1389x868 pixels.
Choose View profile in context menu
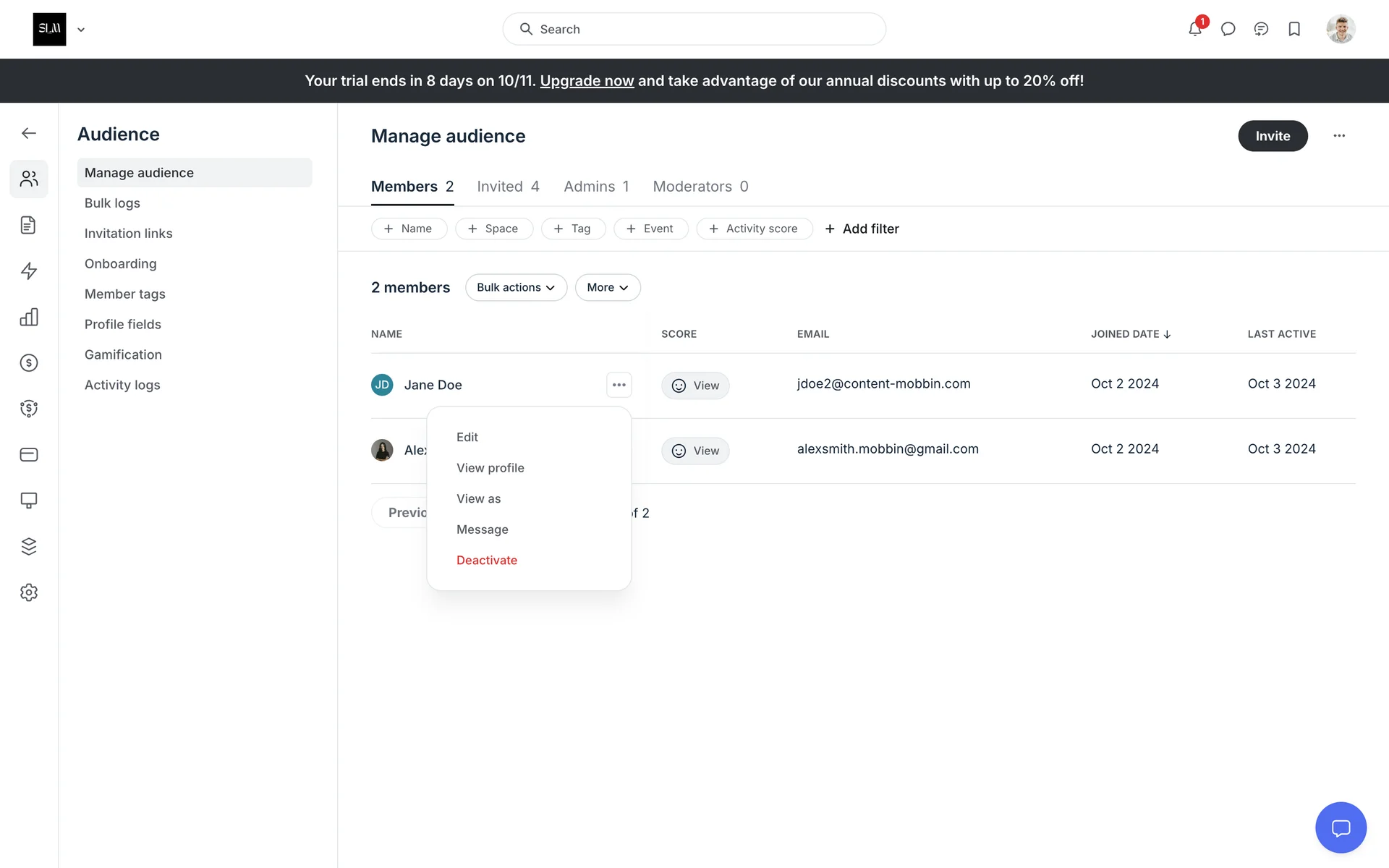pos(490,468)
